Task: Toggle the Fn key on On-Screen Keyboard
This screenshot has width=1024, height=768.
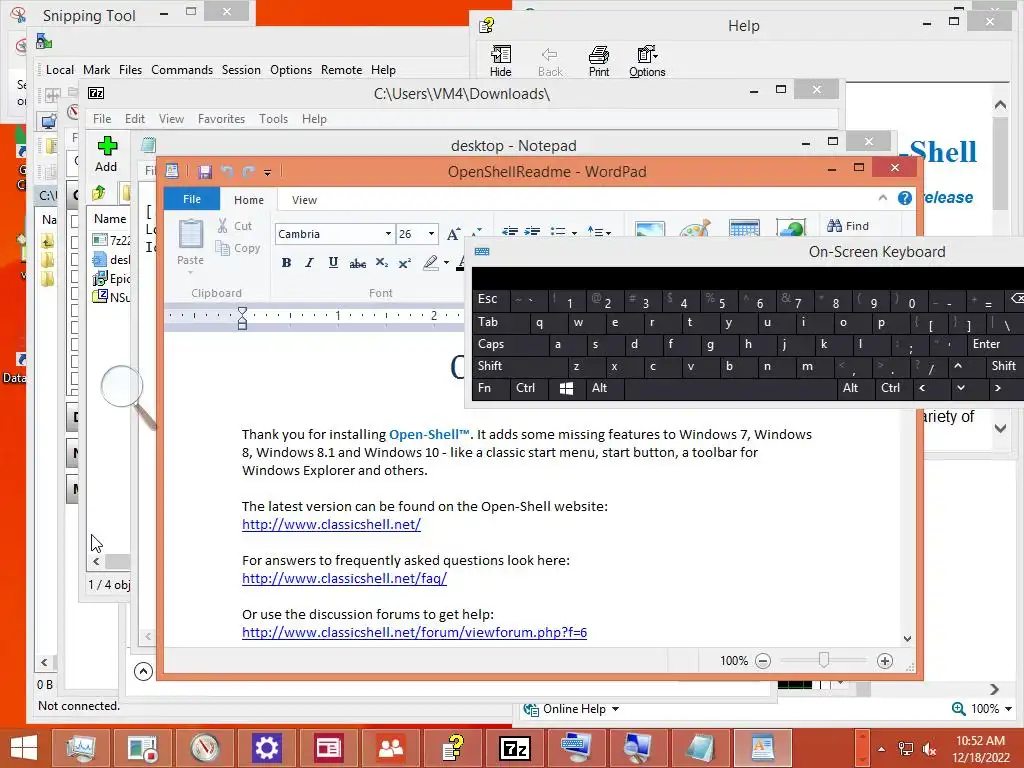Action: click(490, 388)
